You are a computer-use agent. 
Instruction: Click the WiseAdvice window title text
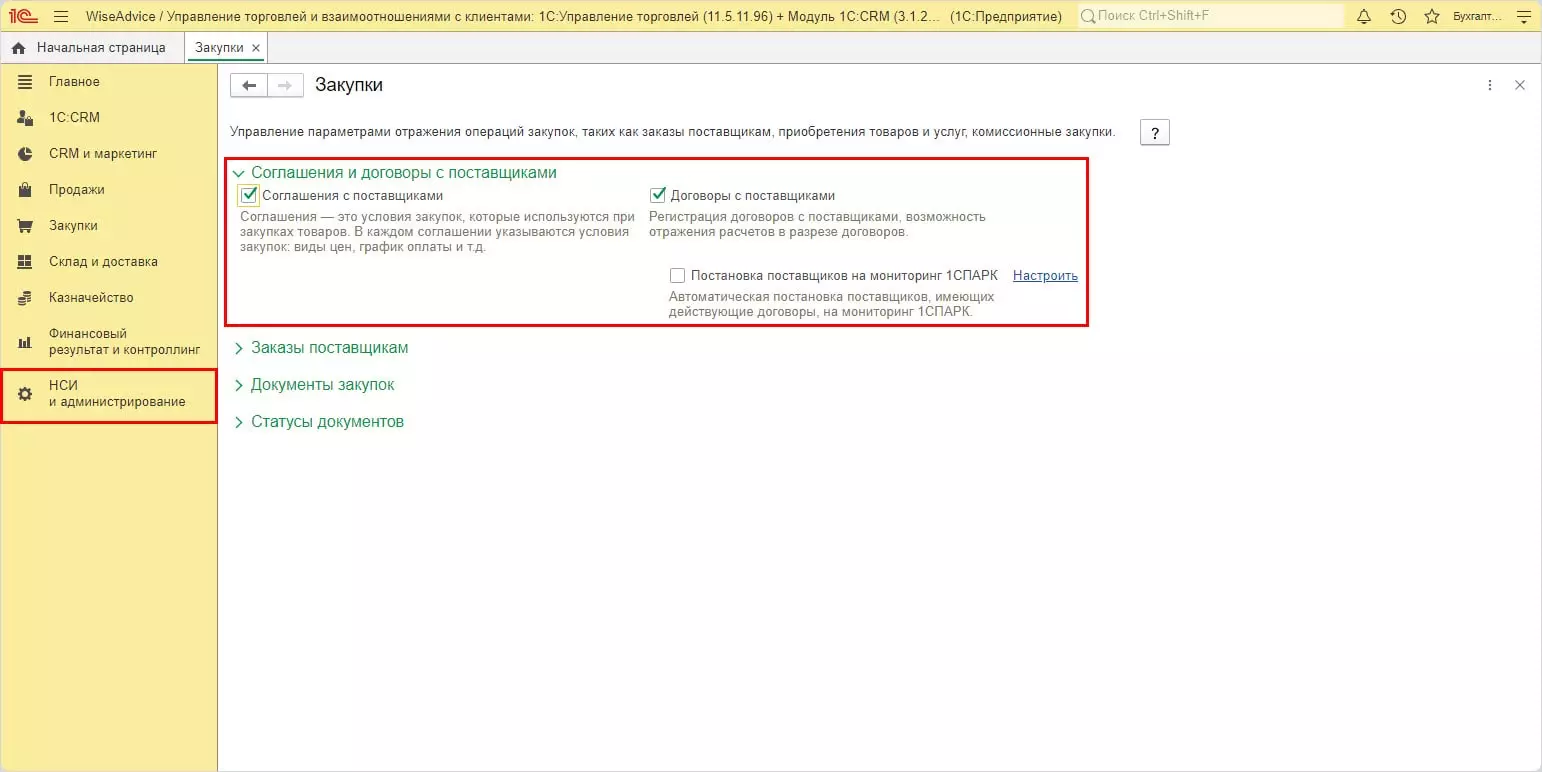click(574, 16)
